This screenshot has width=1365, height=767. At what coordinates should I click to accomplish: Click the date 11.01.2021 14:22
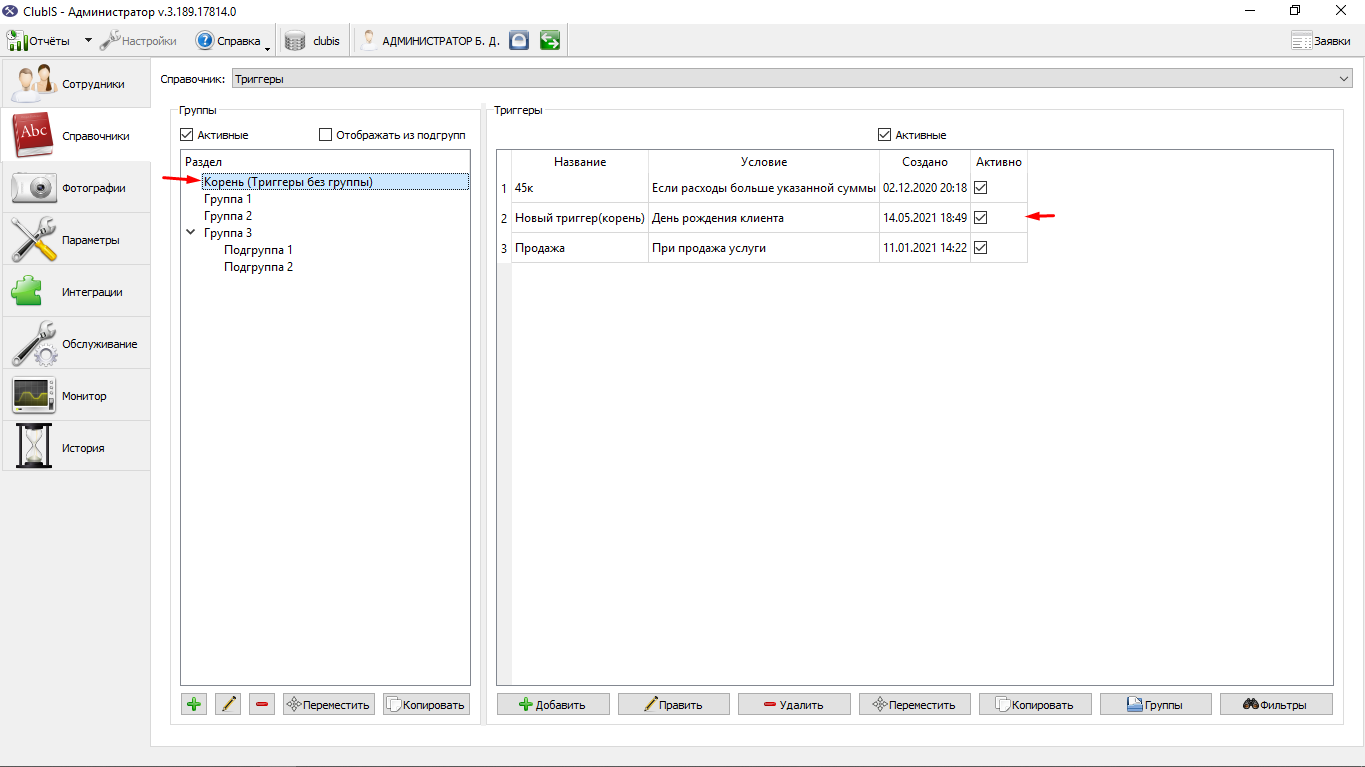tap(925, 248)
